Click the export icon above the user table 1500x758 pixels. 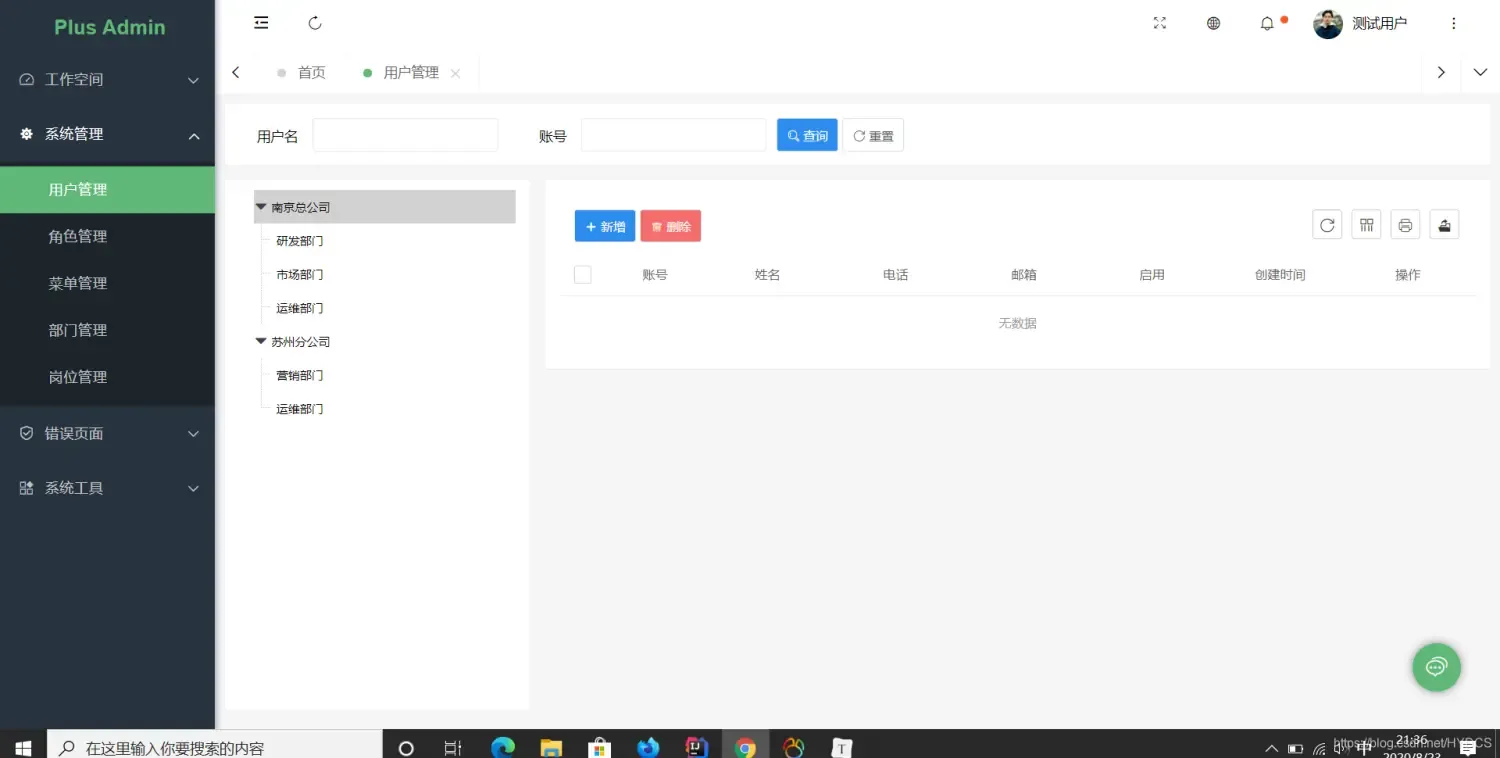pos(1444,224)
